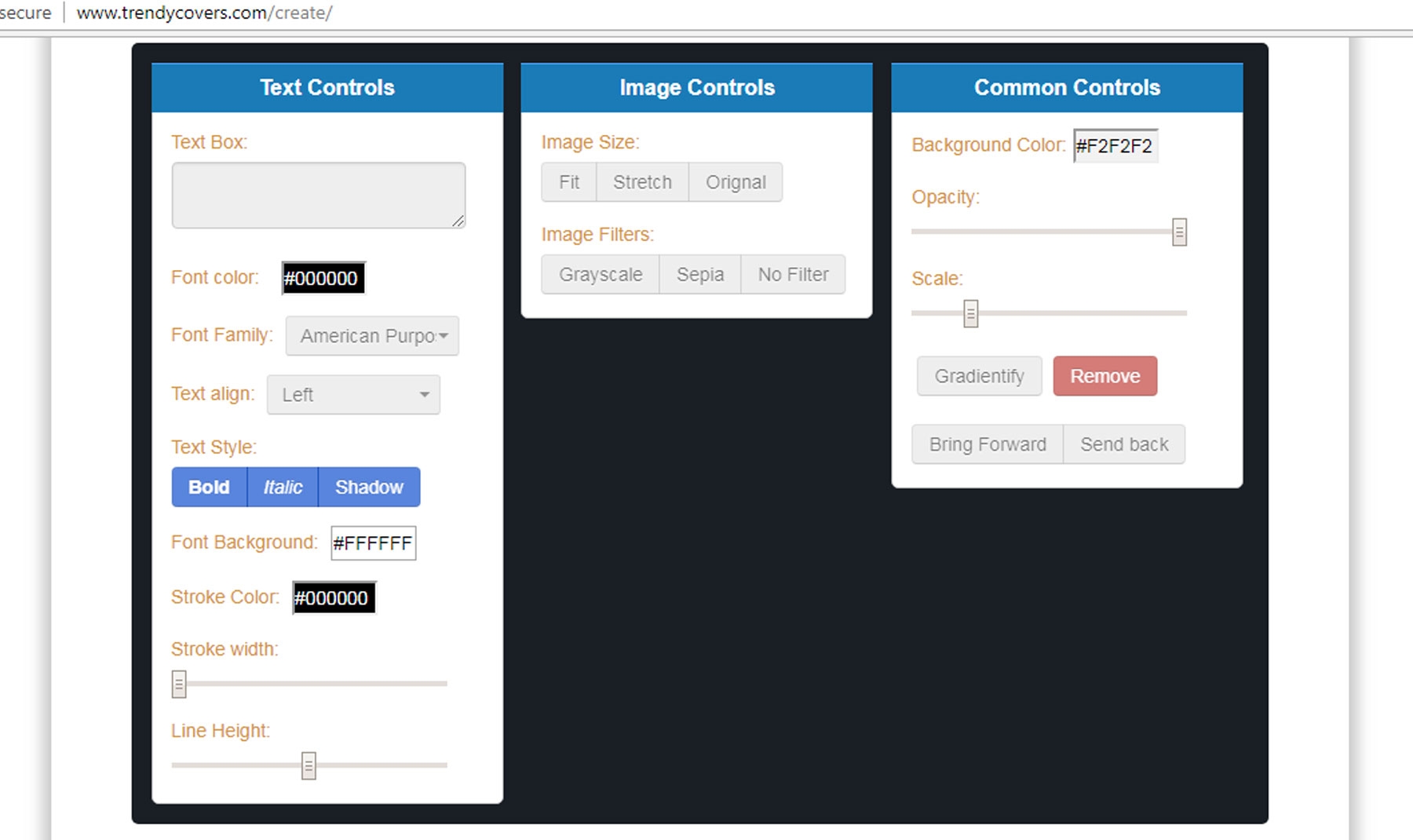The width and height of the screenshot is (1413, 840).
Task: Toggle Bold text style
Action: [x=209, y=487]
